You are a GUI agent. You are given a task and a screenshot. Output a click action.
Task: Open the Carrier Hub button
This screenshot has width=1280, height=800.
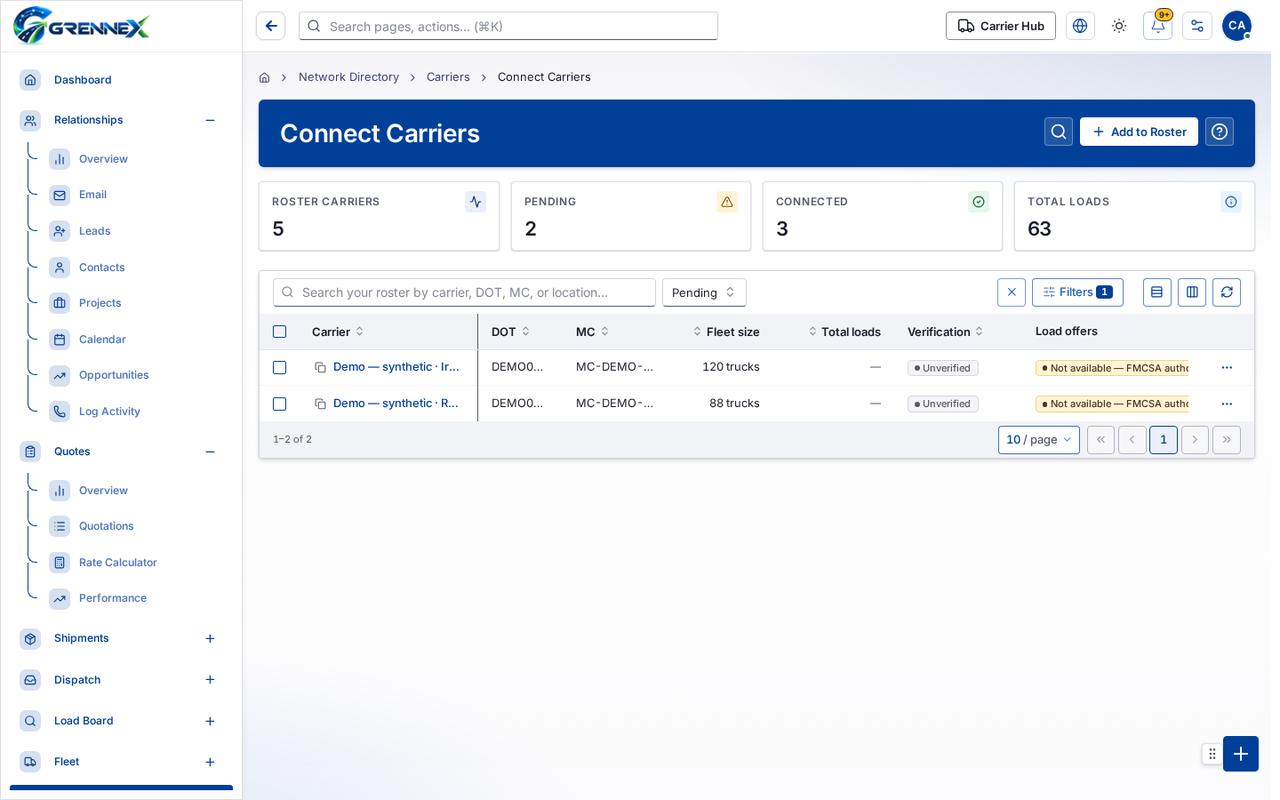click(1001, 26)
